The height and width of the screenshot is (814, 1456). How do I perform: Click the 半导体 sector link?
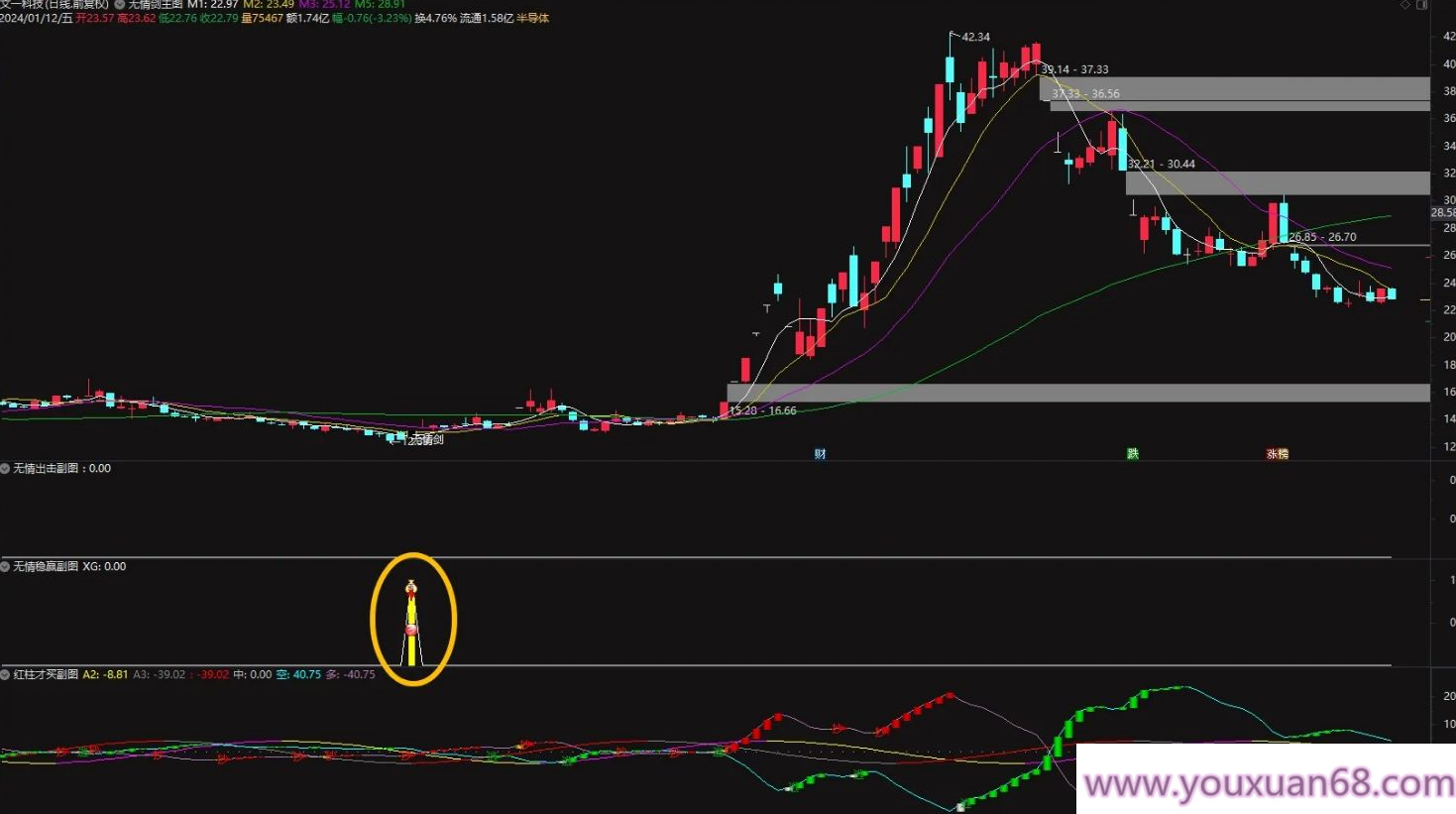point(533,18)
